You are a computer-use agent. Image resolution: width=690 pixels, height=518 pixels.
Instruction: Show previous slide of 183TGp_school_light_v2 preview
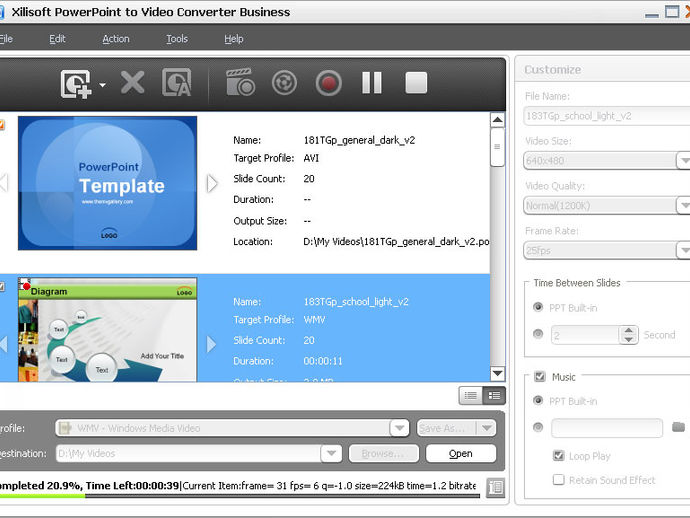4,344
